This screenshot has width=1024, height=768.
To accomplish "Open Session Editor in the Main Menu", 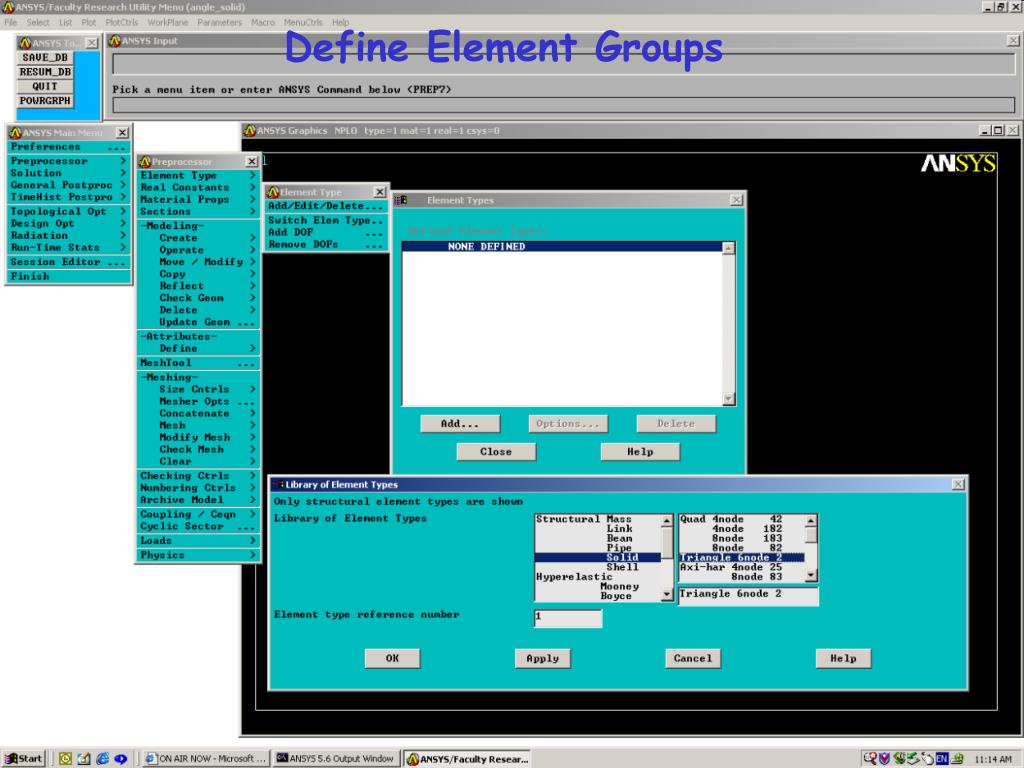I will pos(69,262).
